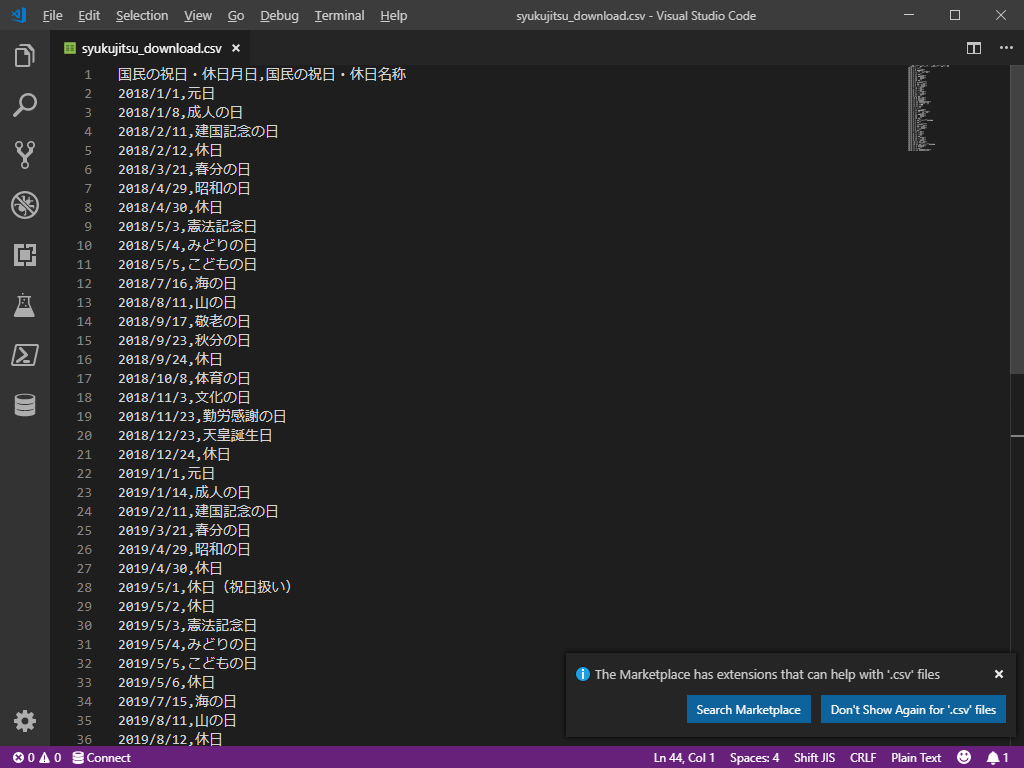Viewport: 1024px width, 768px height.
Task: Open the Test beaker icon view
Action: click(25, 305)
